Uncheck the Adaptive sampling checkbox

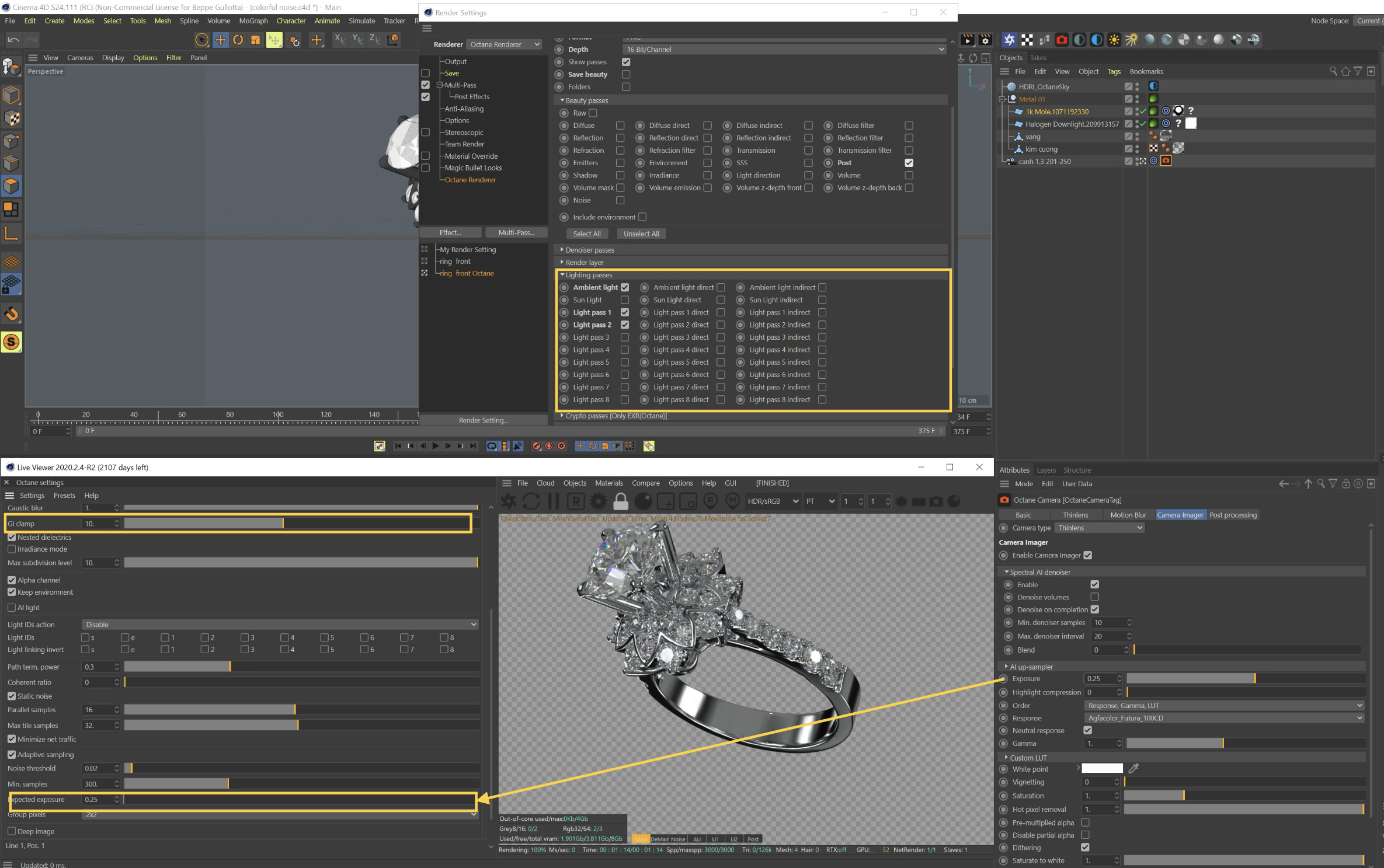pyautogui.click(x=12, y=754)
